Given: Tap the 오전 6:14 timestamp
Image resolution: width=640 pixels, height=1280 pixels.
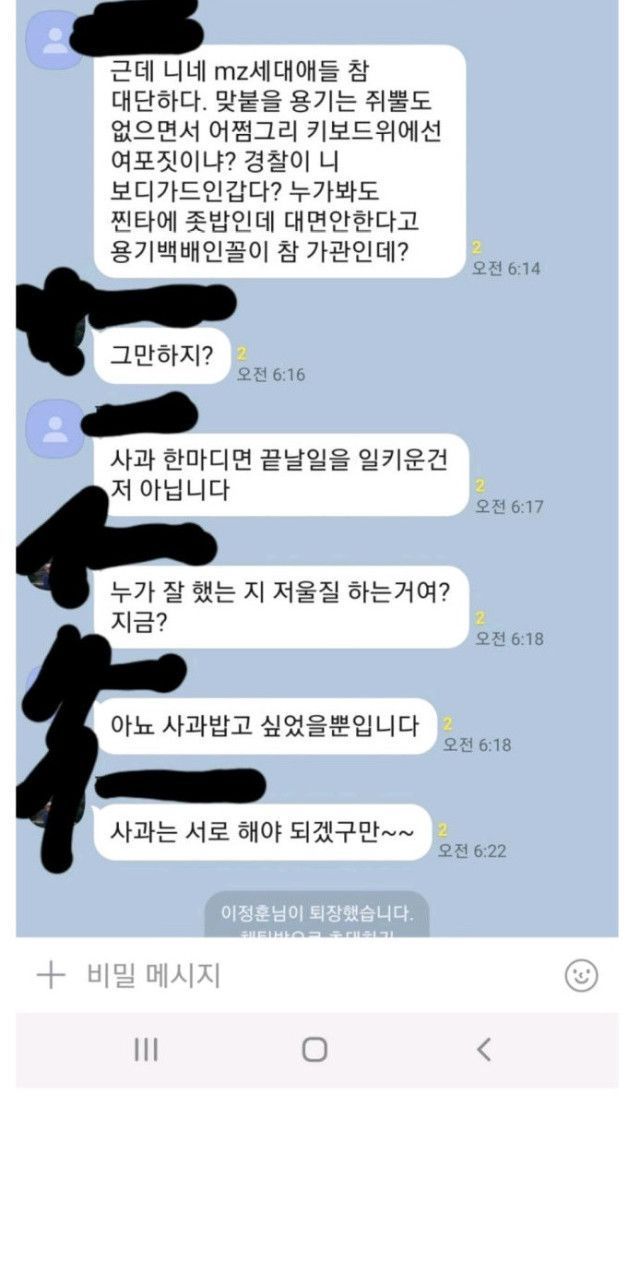Looking at the screenshot, I should tap(506, 269).
